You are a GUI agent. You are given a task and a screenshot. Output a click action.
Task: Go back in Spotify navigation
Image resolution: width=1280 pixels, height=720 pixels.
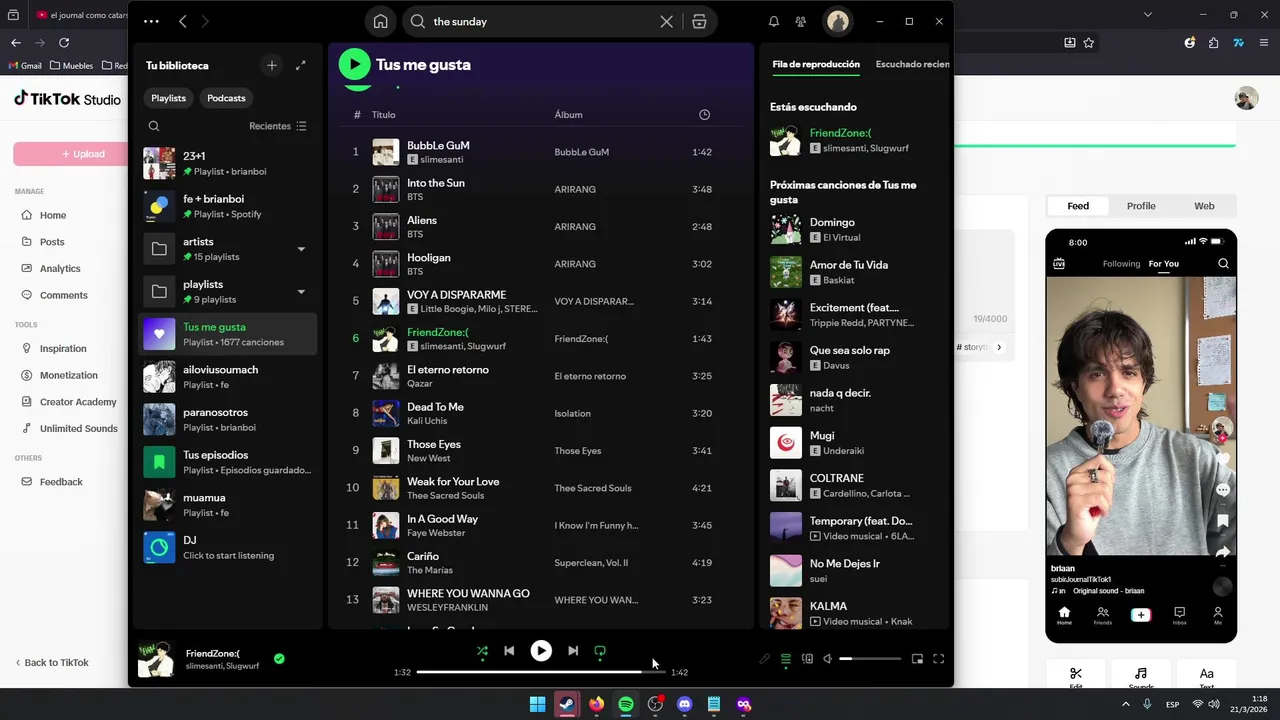click(182, 21)
